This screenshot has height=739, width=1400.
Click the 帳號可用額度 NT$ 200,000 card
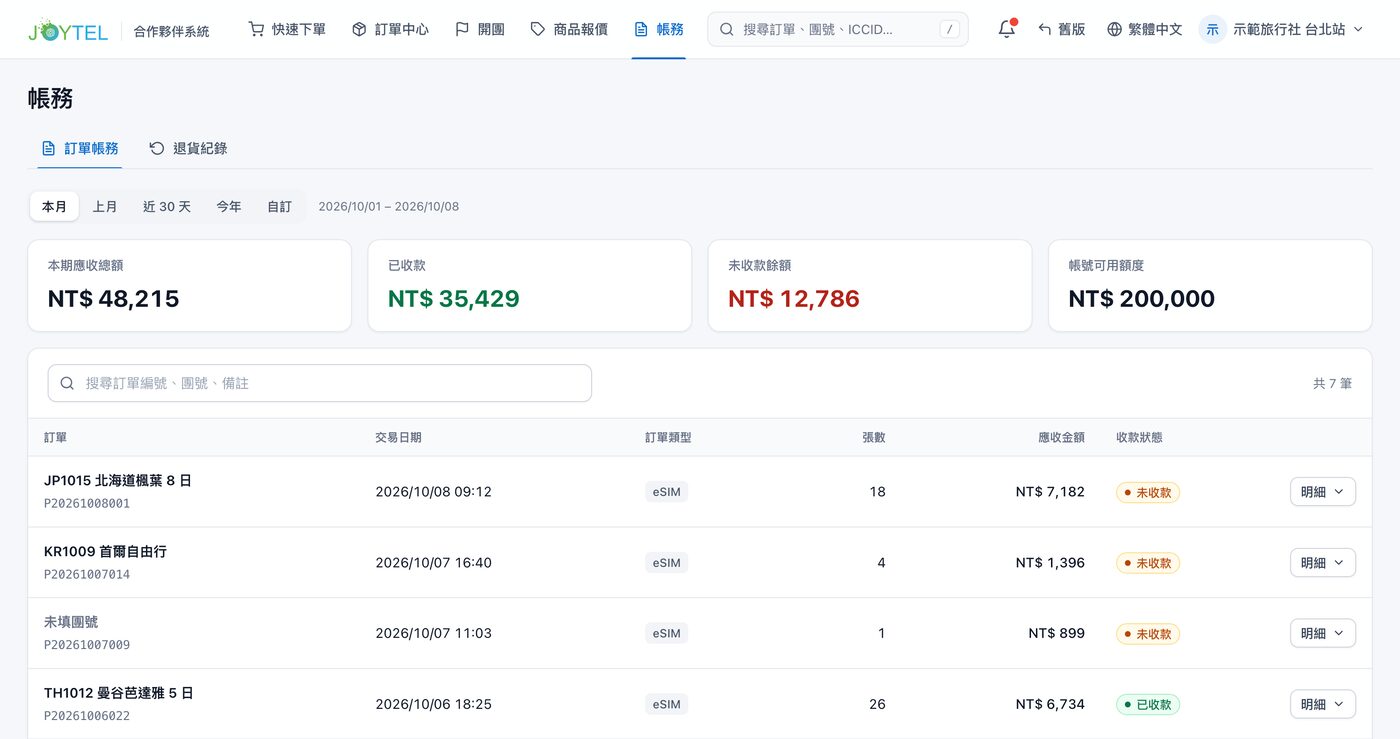tap(1210, 286)
